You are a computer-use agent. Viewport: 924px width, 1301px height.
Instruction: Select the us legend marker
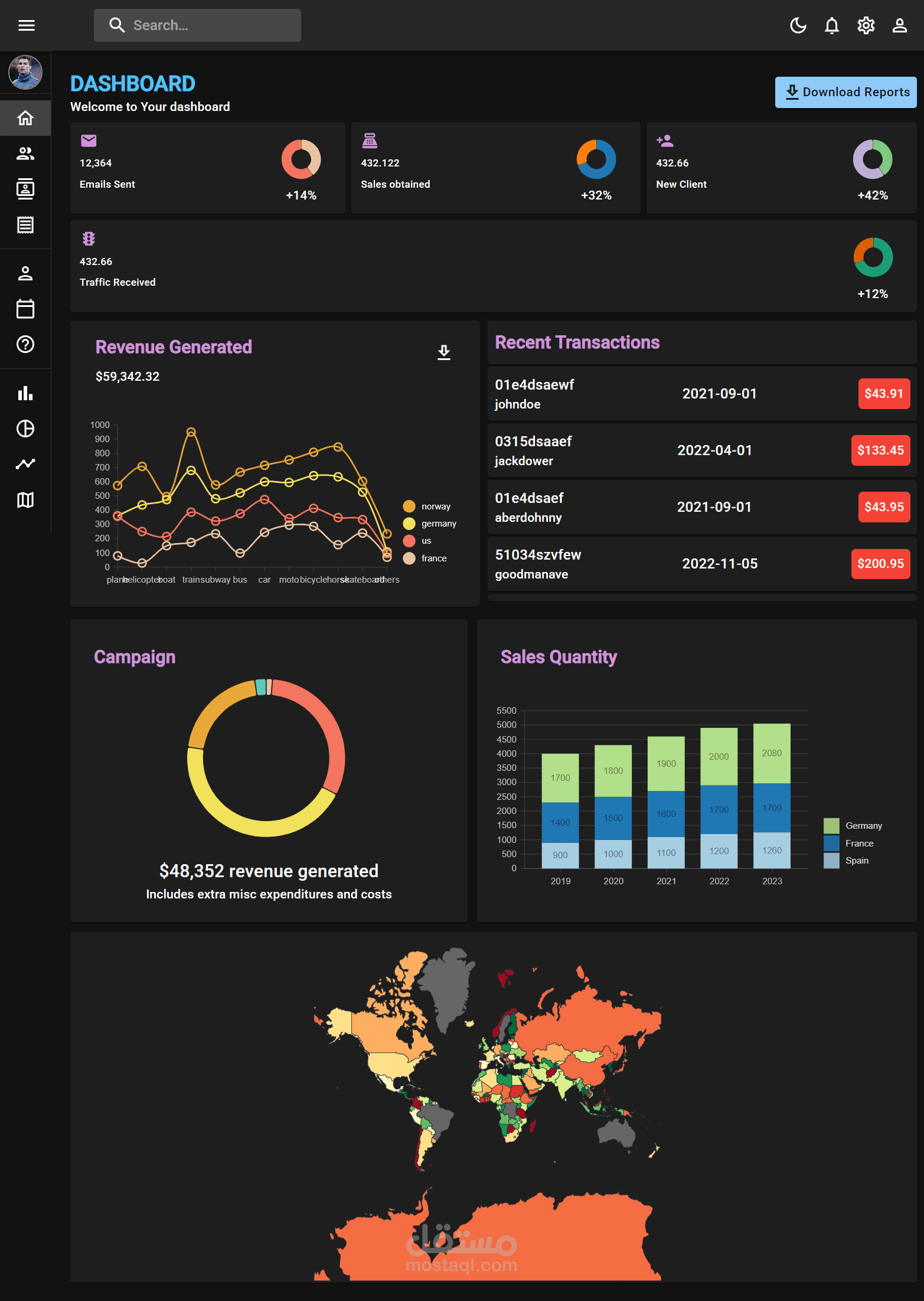click(x=409, y=541)
